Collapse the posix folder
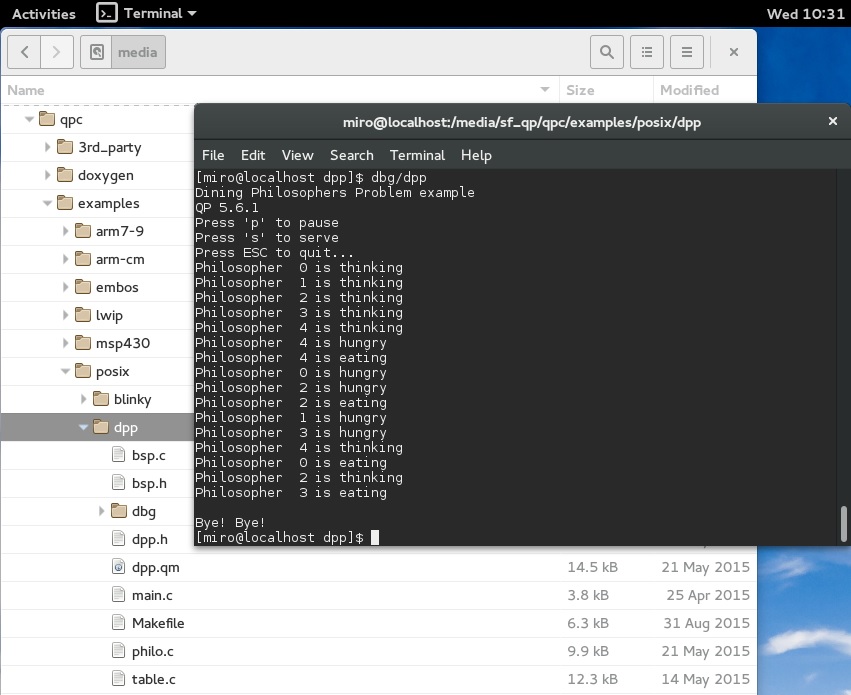This screenshot has height=695, width=851. coord(65,371)
